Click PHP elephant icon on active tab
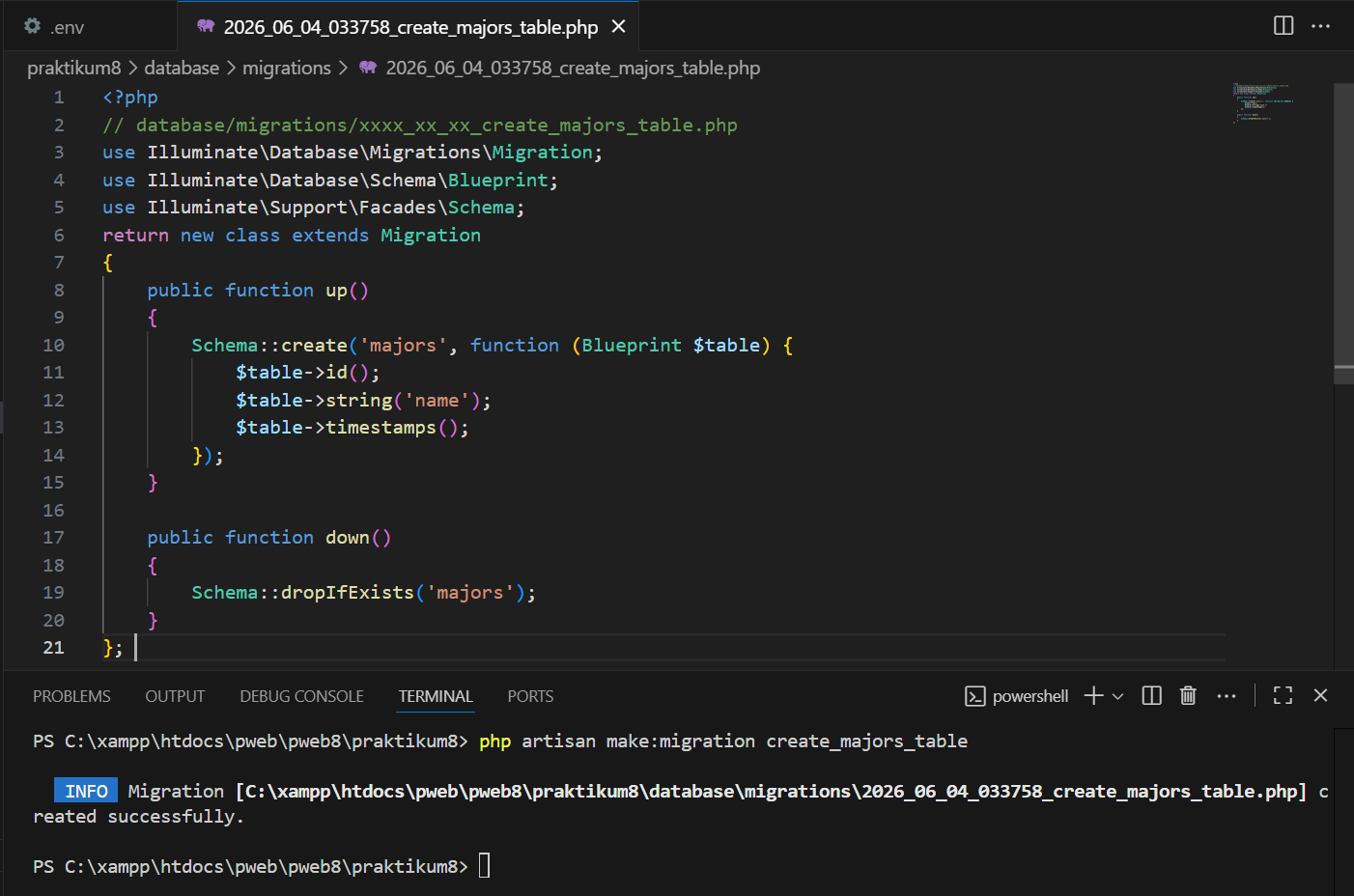This screenshot has height=896, width=1354. click(206, 27)
